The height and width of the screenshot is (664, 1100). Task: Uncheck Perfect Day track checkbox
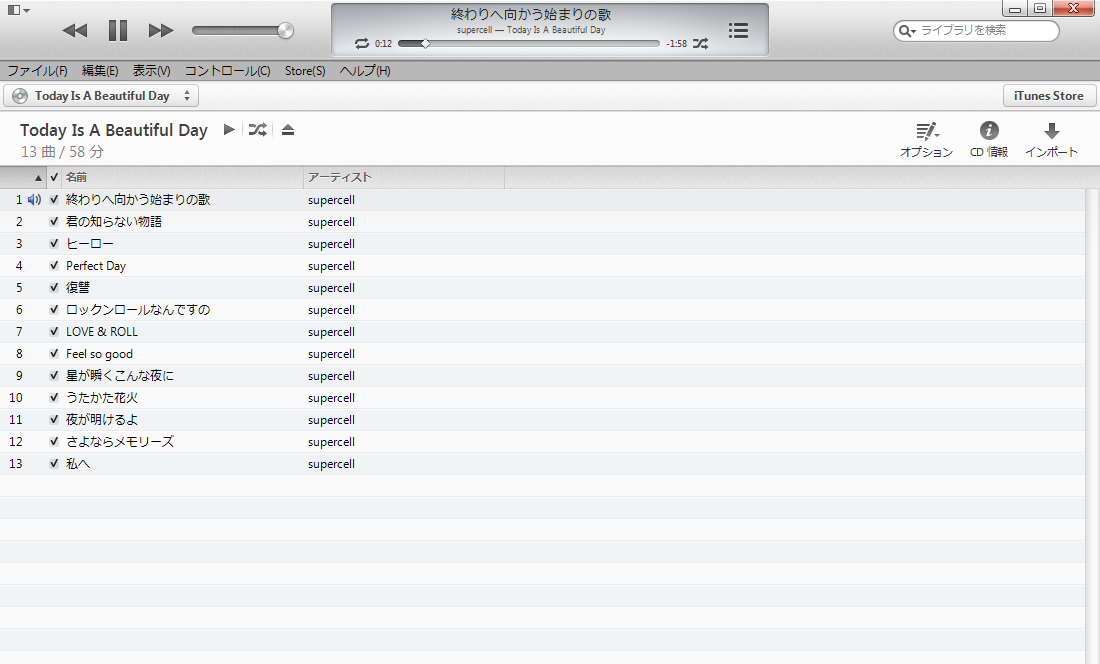coord(54,266)
